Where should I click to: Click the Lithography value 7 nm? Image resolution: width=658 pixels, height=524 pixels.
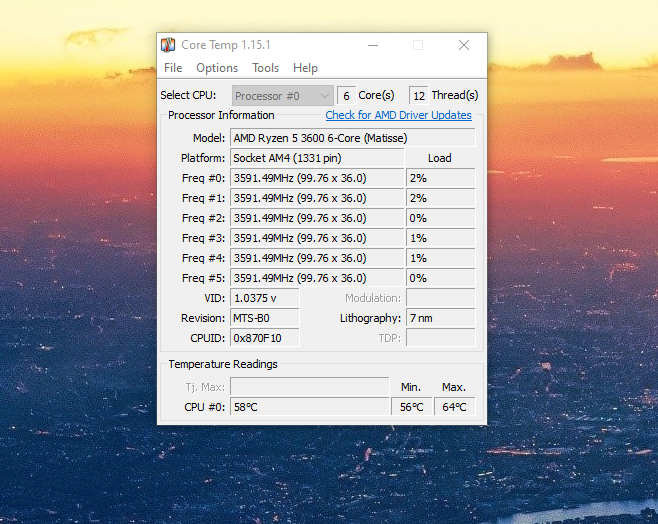point(441,318)
